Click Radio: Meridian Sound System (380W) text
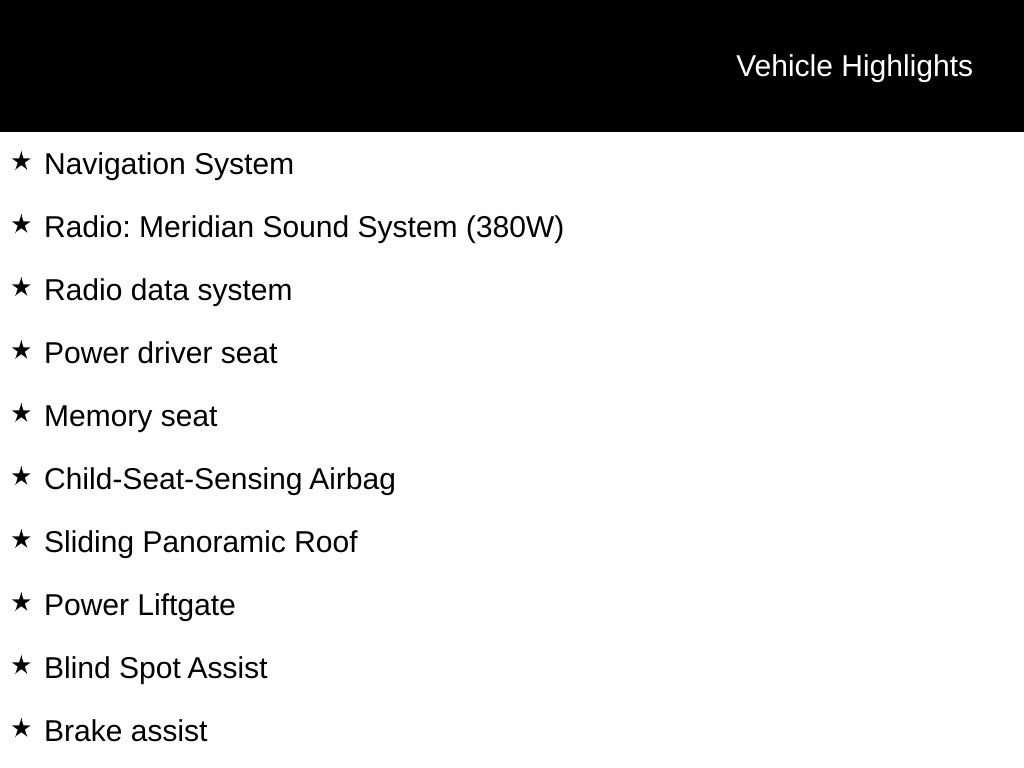Image resolution: width=1024 pixels, height=768 pixels. [304, 227]
